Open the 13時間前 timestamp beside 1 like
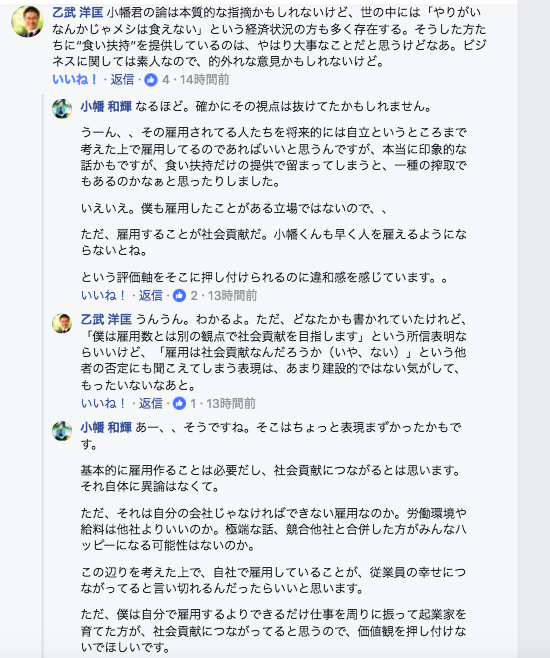550x658 pixels. pos(231,403)
